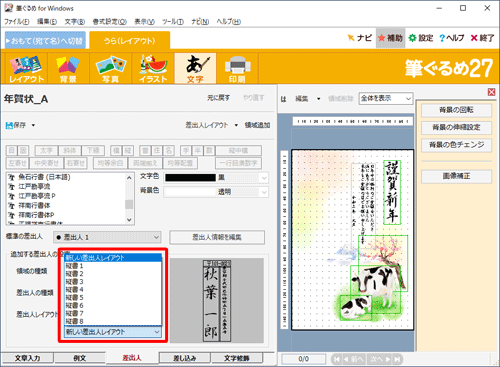The height and width of the screenshot is (367, 500).
Task: Go to first page in preview navigation
Action: coord(337,359)
